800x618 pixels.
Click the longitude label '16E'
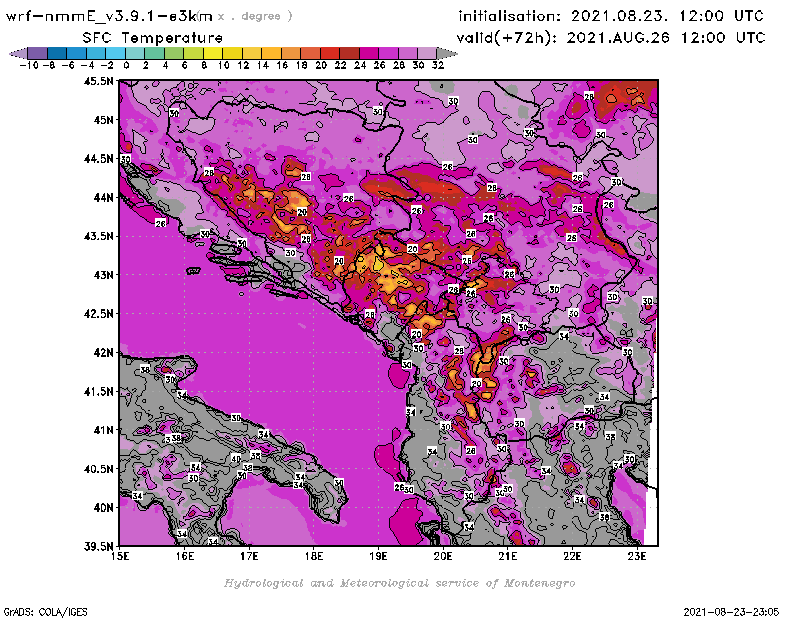185,556
